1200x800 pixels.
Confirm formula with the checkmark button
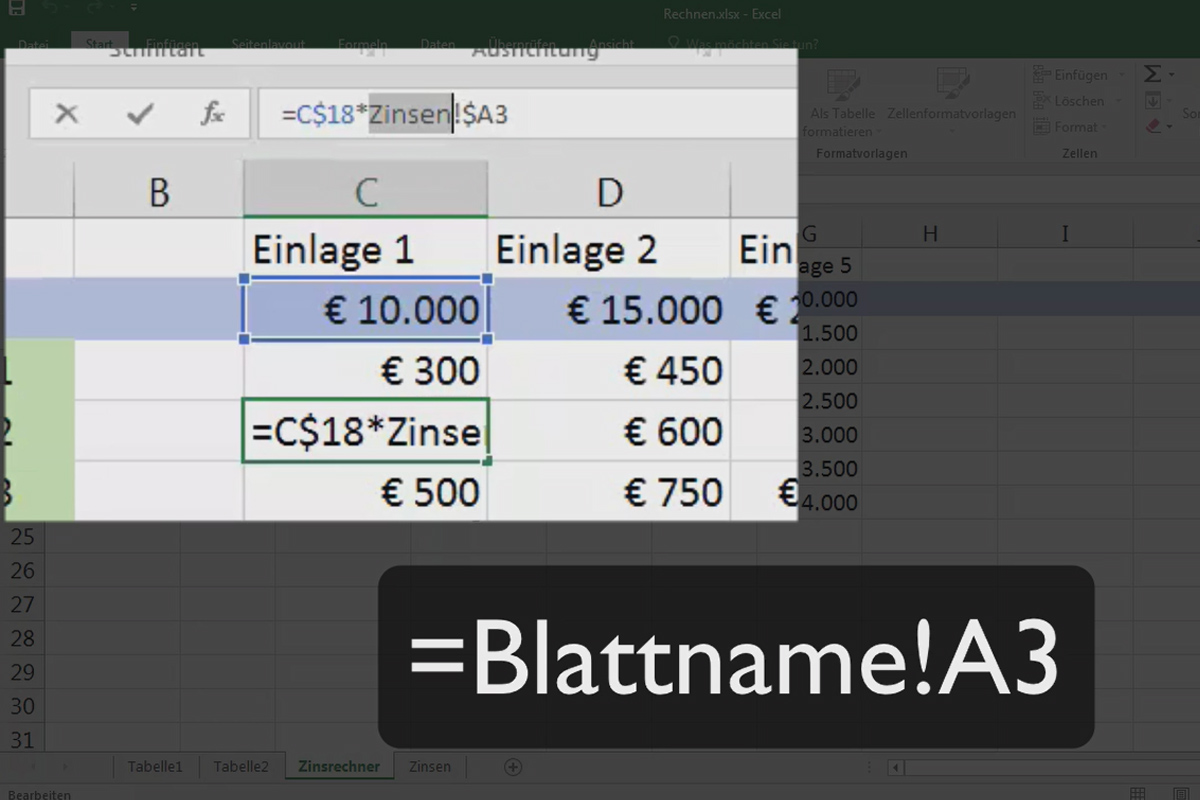(138, 113)
